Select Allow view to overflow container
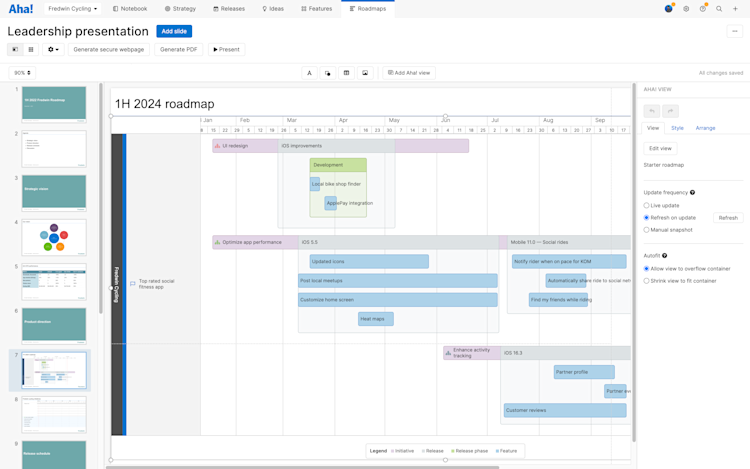This screenshot has width=750, height=469. tap(646, 269)
